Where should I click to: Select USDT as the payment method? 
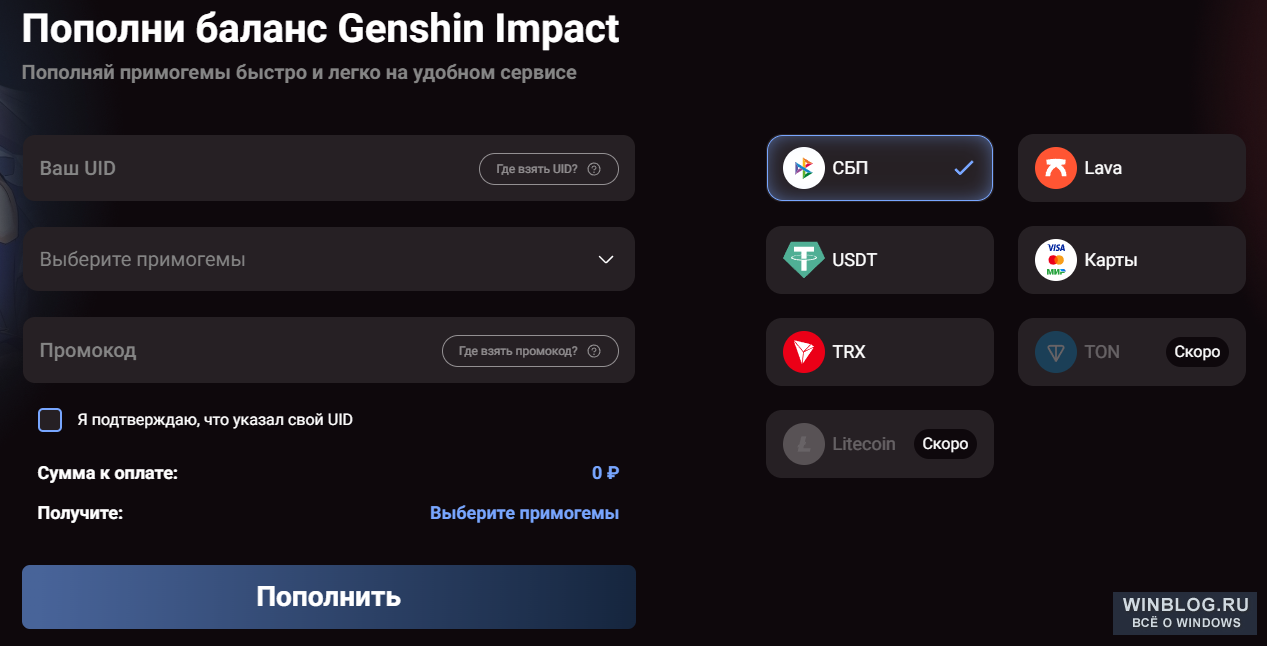pos(880,260)
